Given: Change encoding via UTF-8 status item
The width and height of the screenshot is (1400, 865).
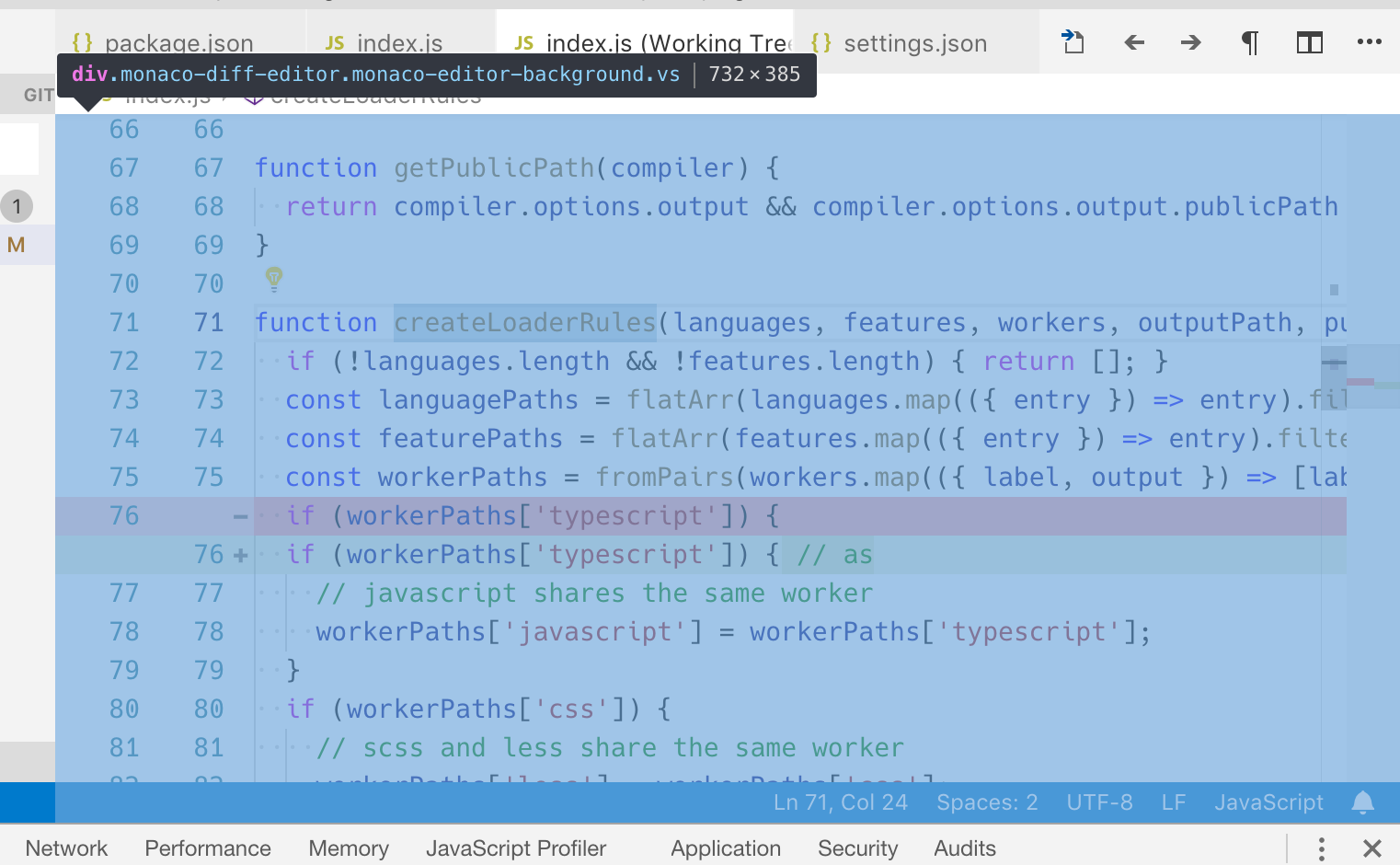Looking at the screenshot, I should (x=1099, y=802).
